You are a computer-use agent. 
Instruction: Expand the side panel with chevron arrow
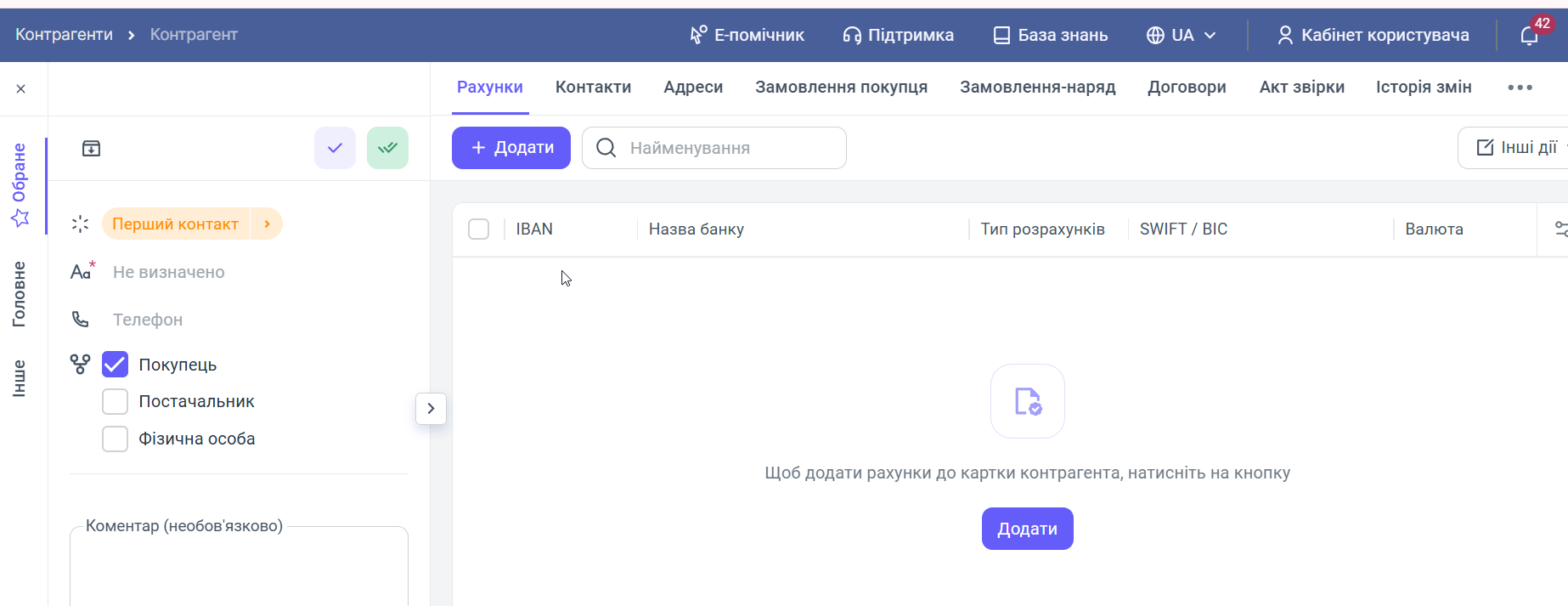click(431, 409)
